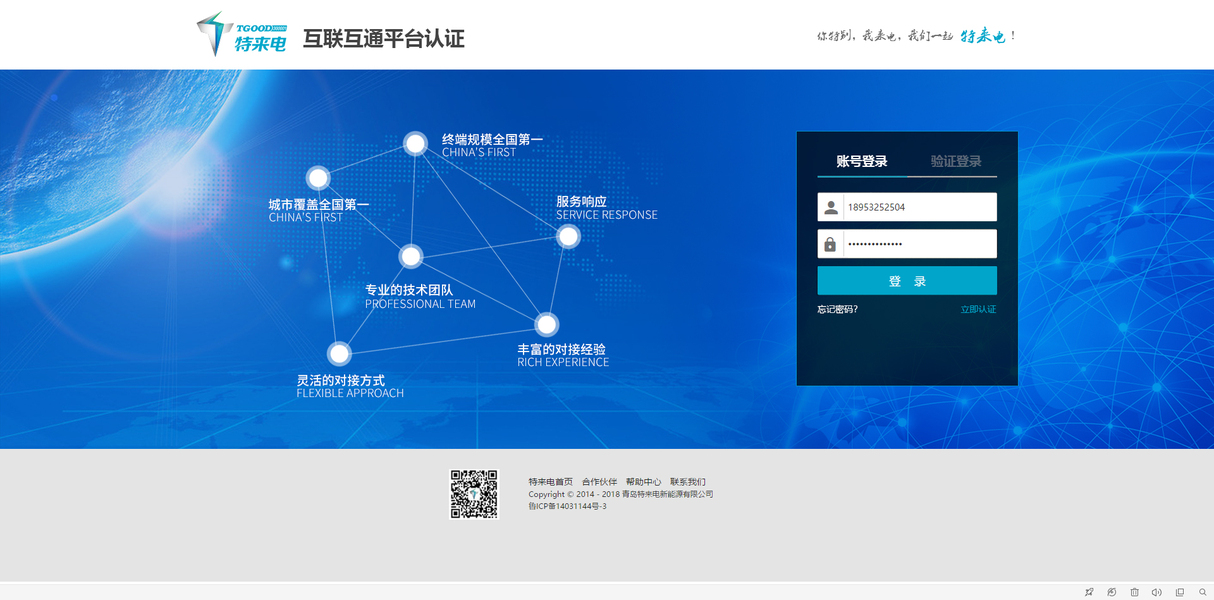Switch to the 验证登录 tab
The width and height of the screenshot is (1214, 600).
tap(956, 161)
